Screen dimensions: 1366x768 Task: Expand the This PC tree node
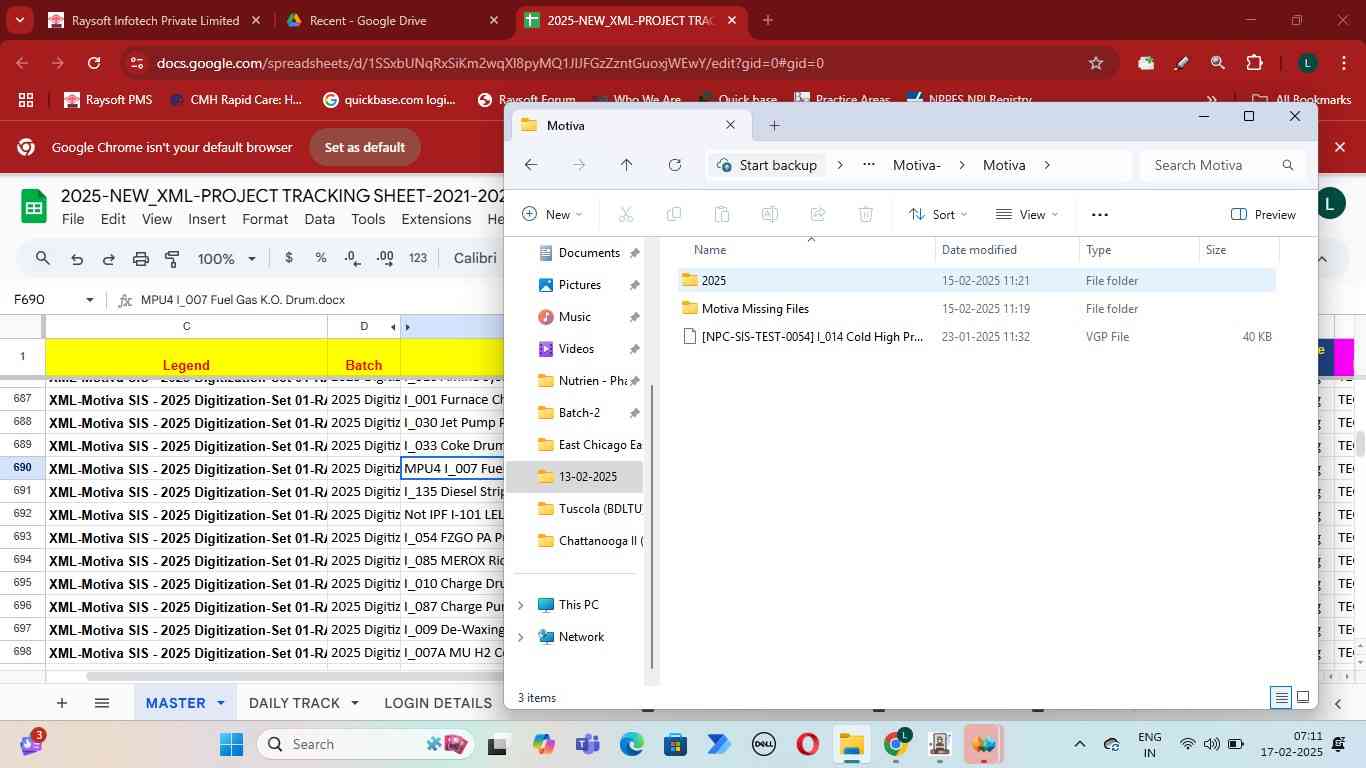click(x=520, y=605)
